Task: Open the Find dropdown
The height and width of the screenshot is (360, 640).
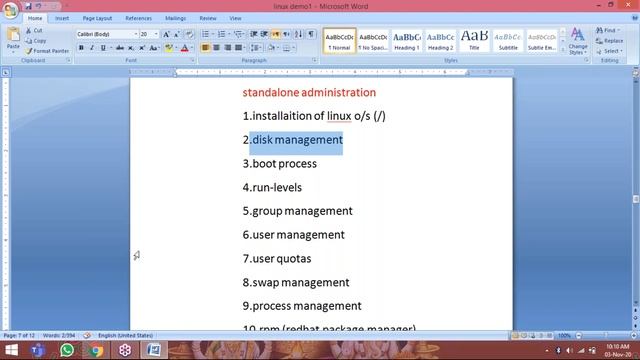Action: (618, 31)
